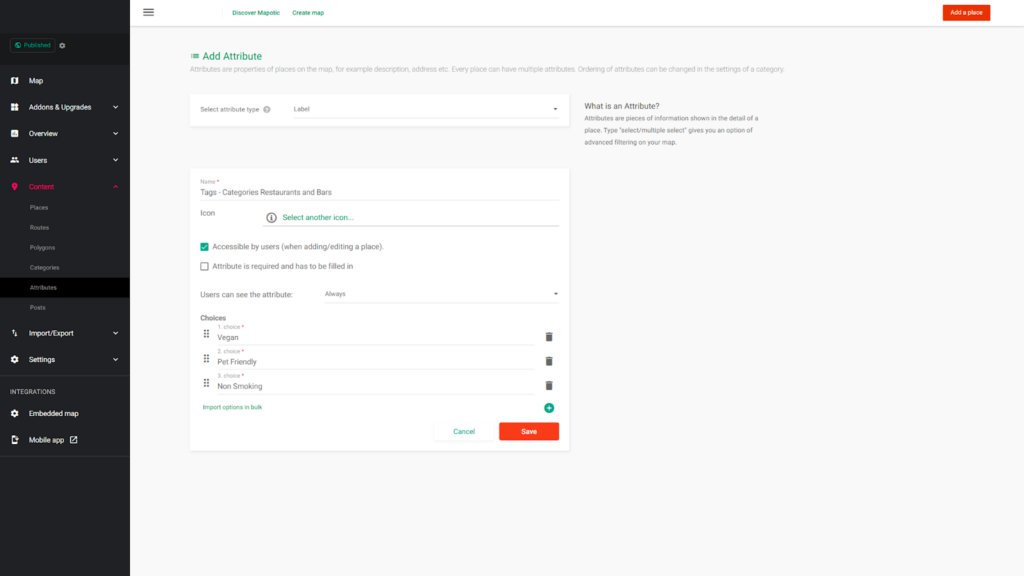The height and width of the screenshot is (576, 1024).
Task: Click the Import/Export arrows icon
Action: [x=14, y=333]
